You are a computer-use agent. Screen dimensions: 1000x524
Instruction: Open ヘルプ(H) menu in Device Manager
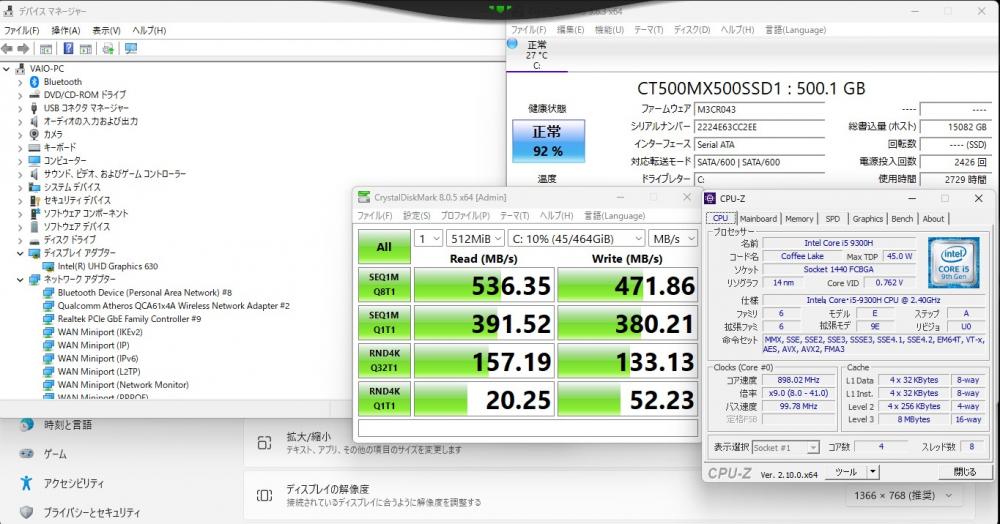[x=149, y=31]
